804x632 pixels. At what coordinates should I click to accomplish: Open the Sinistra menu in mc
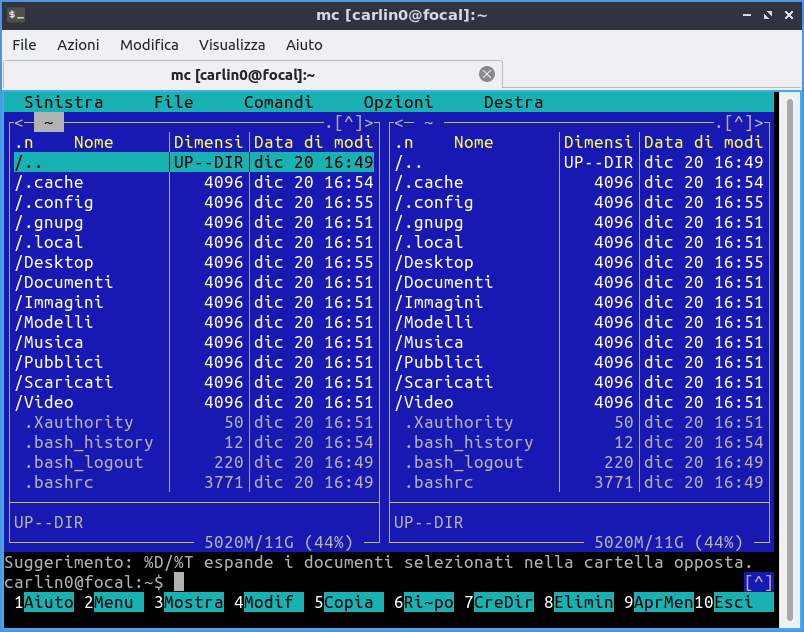[63, 102]
